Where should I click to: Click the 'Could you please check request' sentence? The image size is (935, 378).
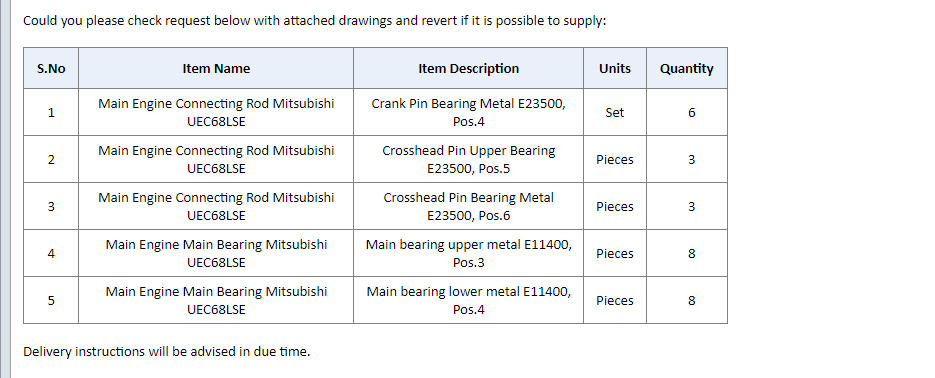click(x=315, y=21)
